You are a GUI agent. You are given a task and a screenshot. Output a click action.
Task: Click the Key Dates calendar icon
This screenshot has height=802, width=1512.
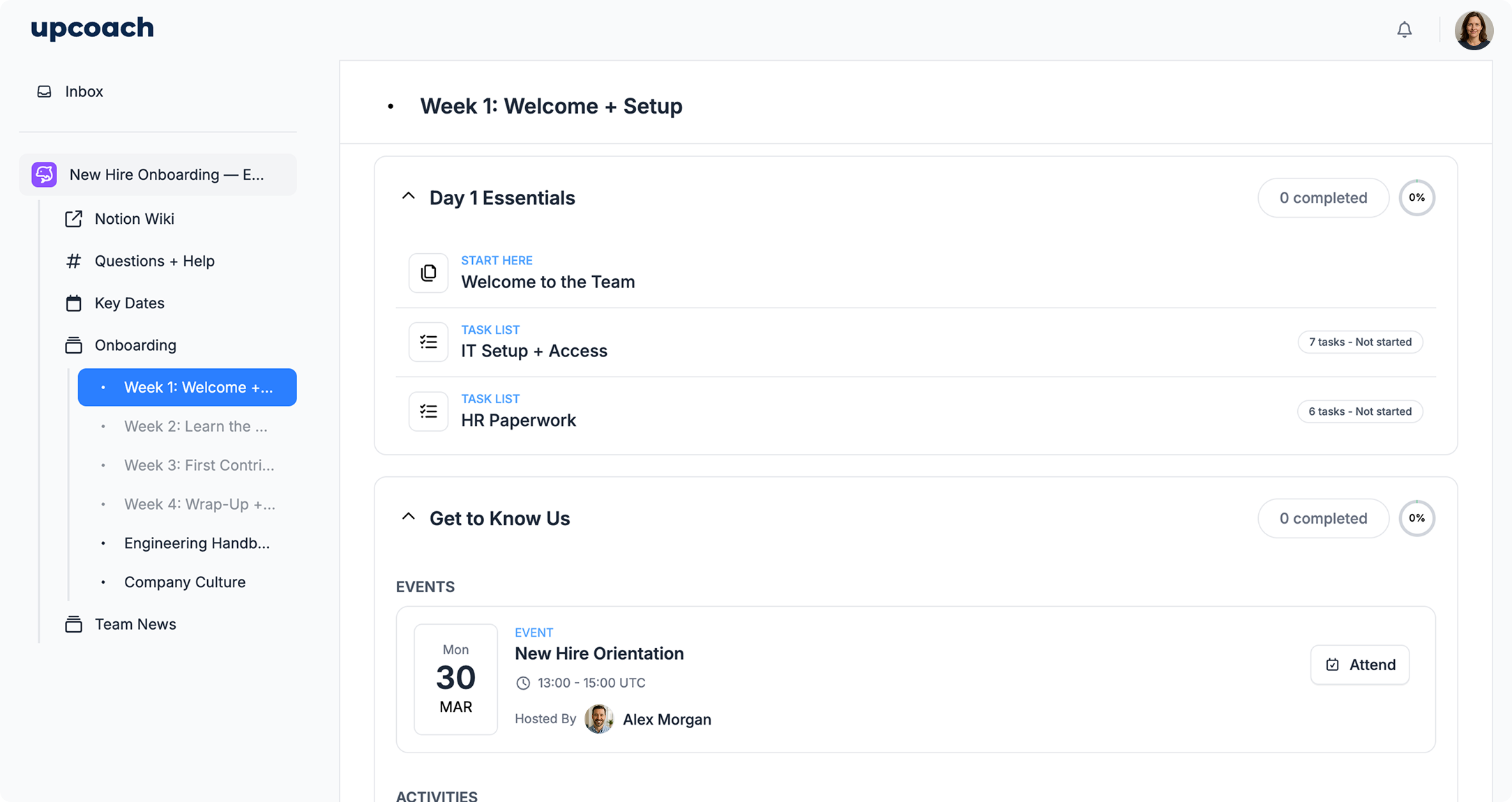[x=73, y=303]
